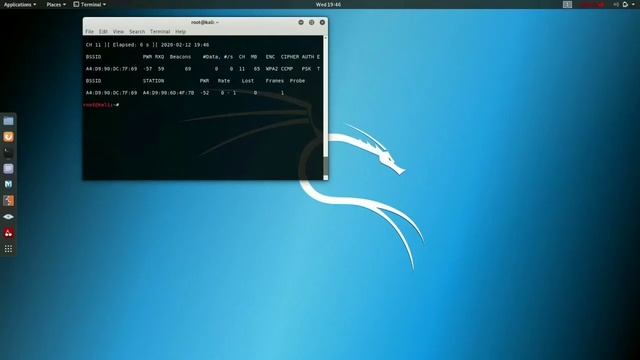This screenshot has height=360, width=640.
Task: Open the Applications menu in top bar
Action: click(20, 4)
